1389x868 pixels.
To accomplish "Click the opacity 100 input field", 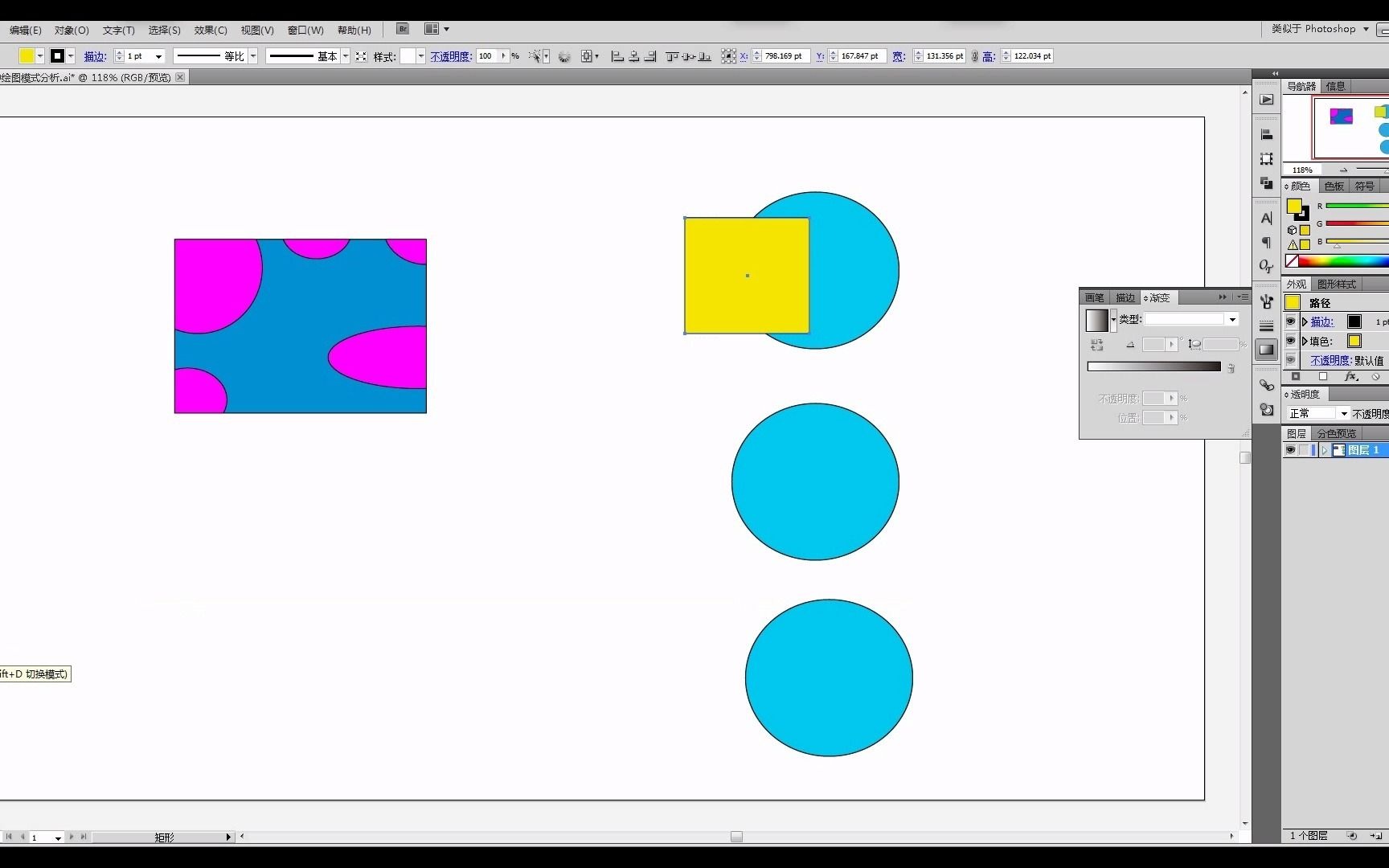I will click(488, 56).
